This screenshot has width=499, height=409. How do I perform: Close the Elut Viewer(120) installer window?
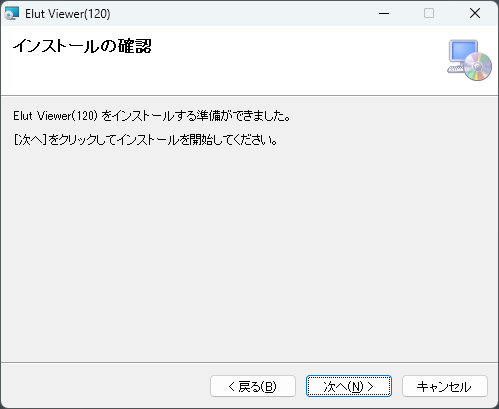coord(475,14)
